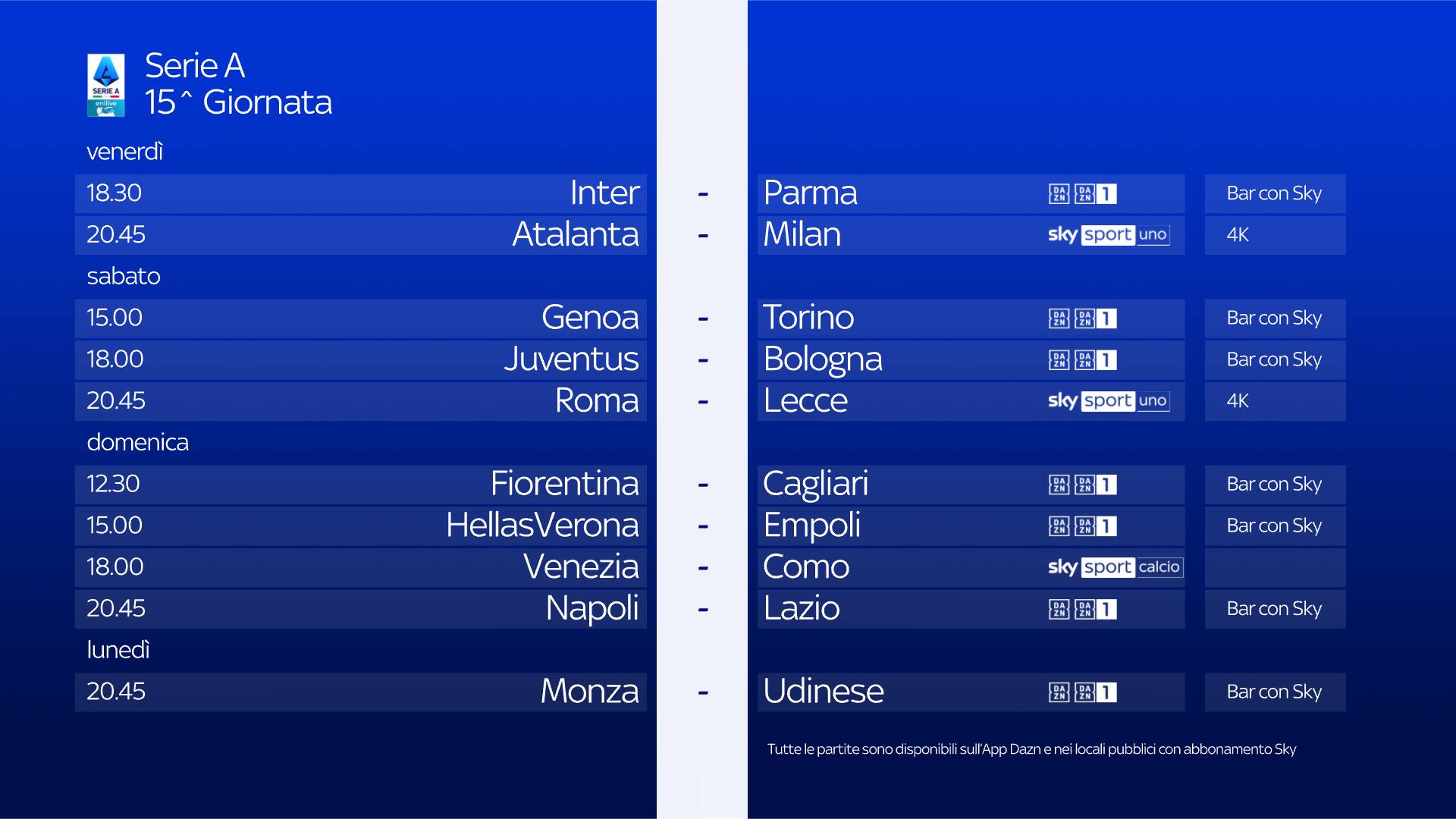
Task: Click the DAZN icon for Inter-Parma
Action: pyautogui.click(x=1083, y=194)
